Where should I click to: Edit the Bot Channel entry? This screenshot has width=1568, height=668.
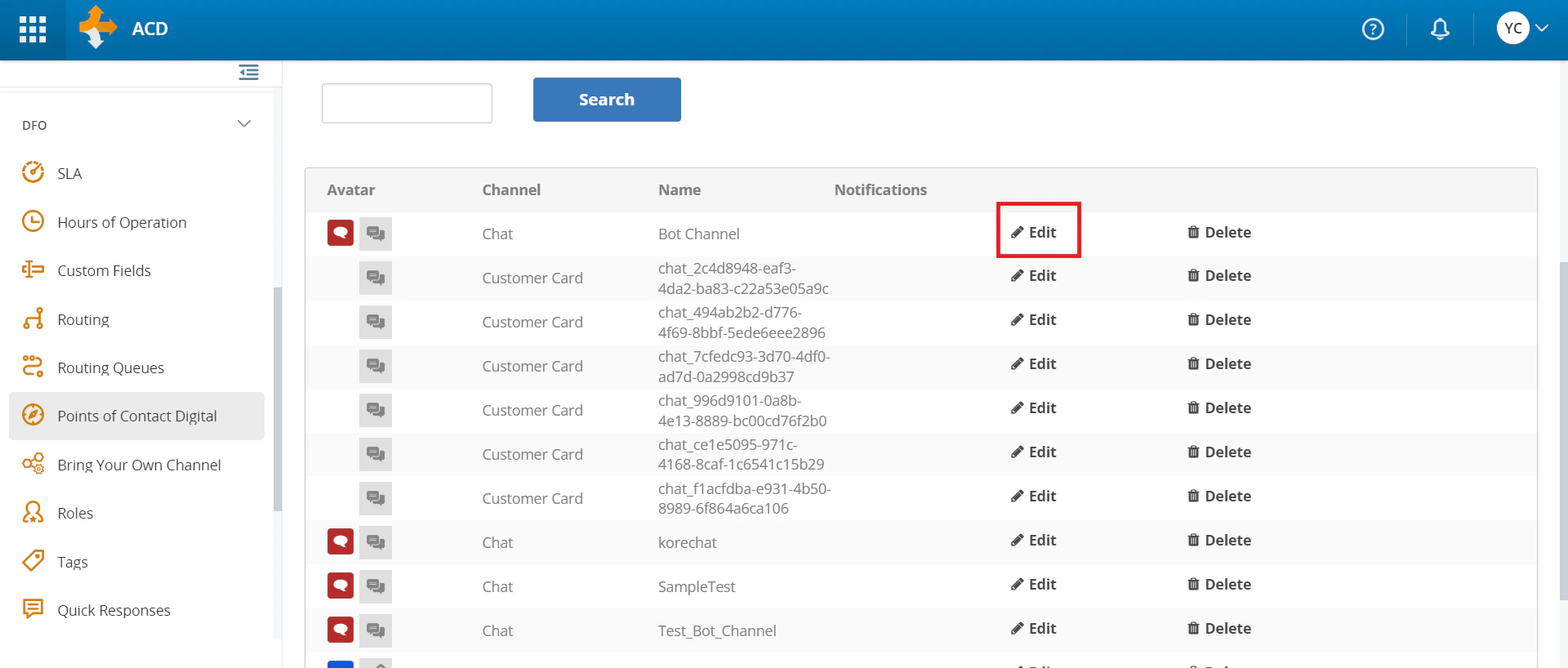[1034, 233]
